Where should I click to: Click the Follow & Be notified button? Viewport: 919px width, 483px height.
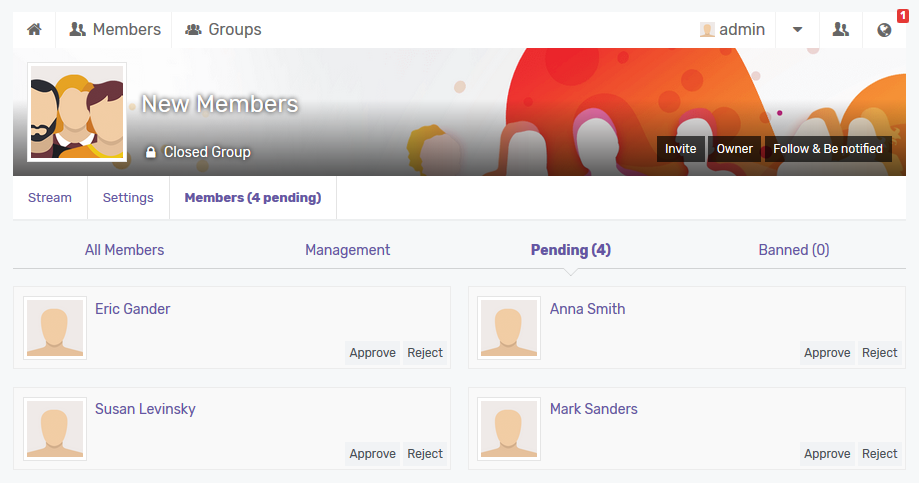pos(828,149)
